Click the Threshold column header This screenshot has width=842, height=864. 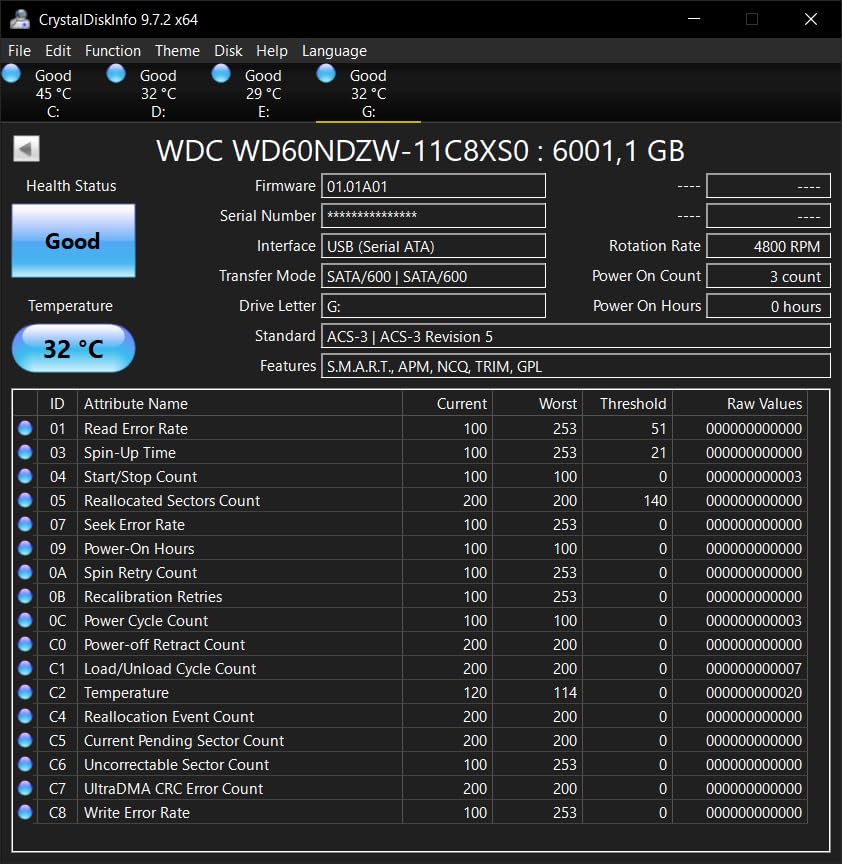[628, 403]
